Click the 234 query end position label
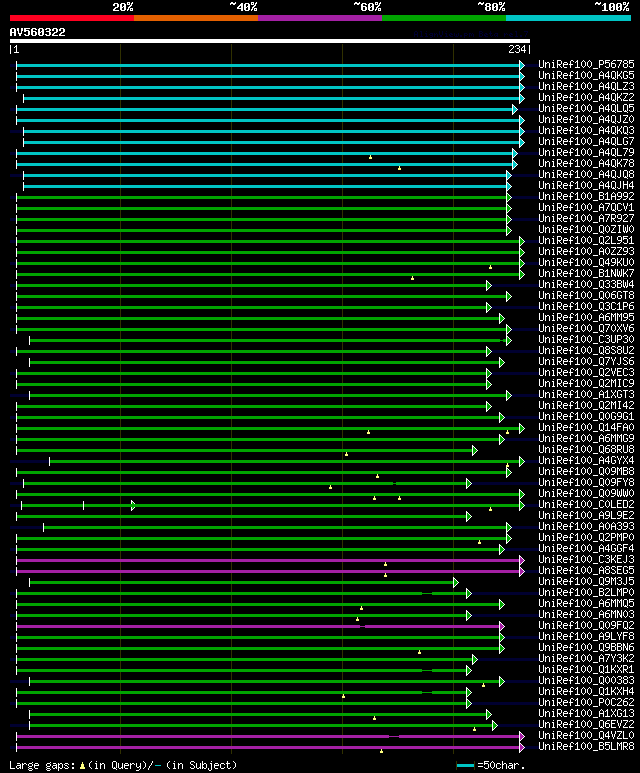Viewport: 640px width, 773px height. 517,49
